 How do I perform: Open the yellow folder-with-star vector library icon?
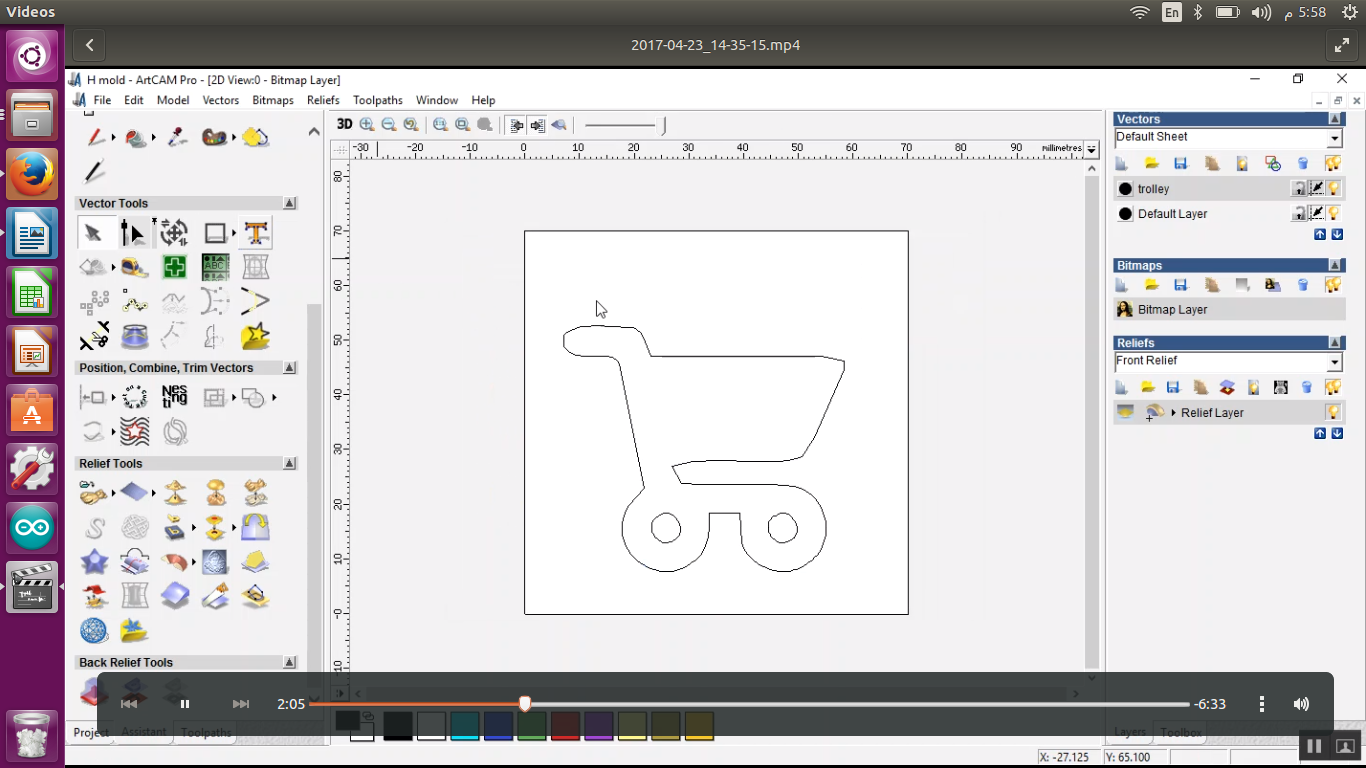pyautogui.click(x=256, y=336)
